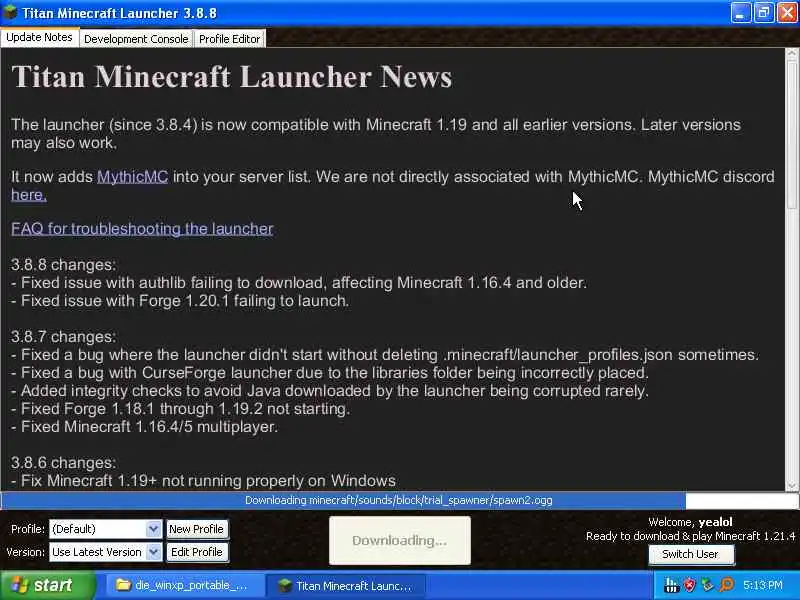
Task: Click the Safely Remove Hardware tray icon
Action: [708, 585]
